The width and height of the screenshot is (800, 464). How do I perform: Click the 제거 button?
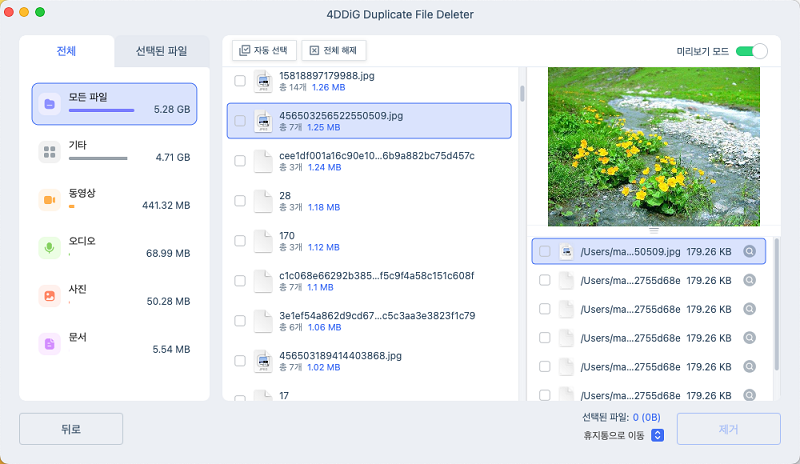coord(729,429)
